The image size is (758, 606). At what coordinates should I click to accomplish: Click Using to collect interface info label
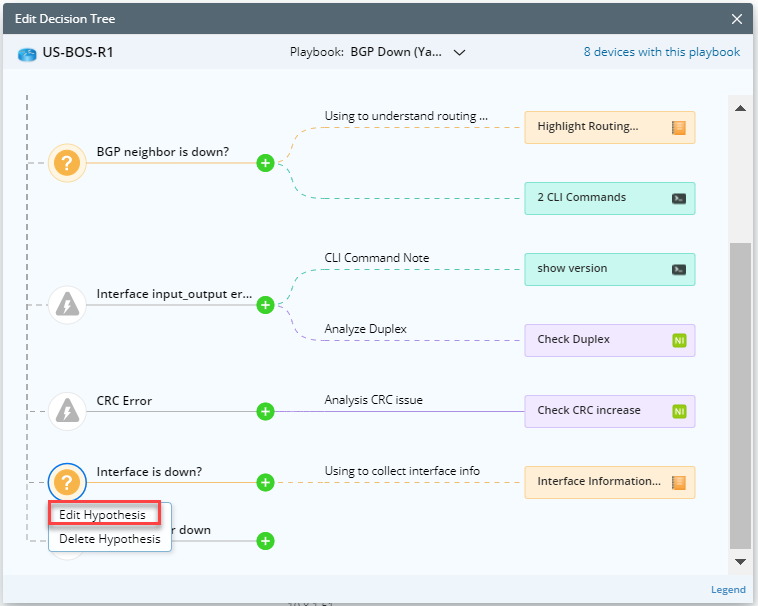[402, 471]
